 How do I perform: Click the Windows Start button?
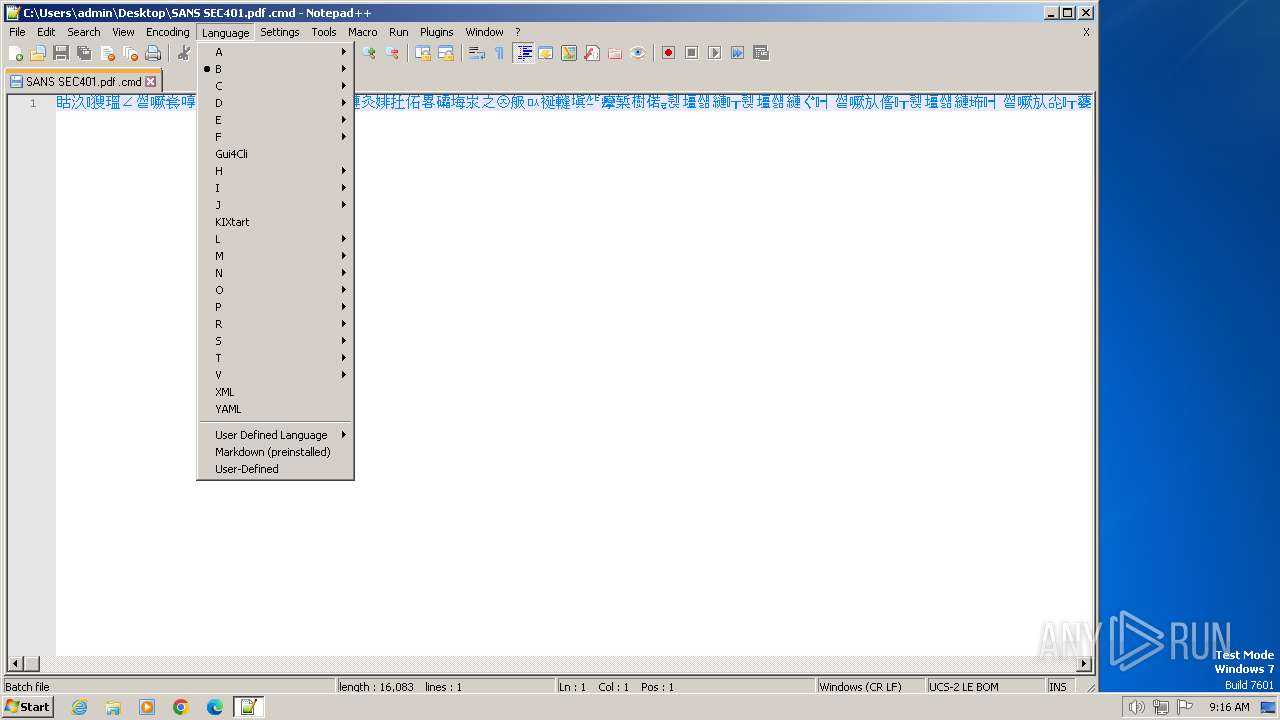(x=28, y=707)
